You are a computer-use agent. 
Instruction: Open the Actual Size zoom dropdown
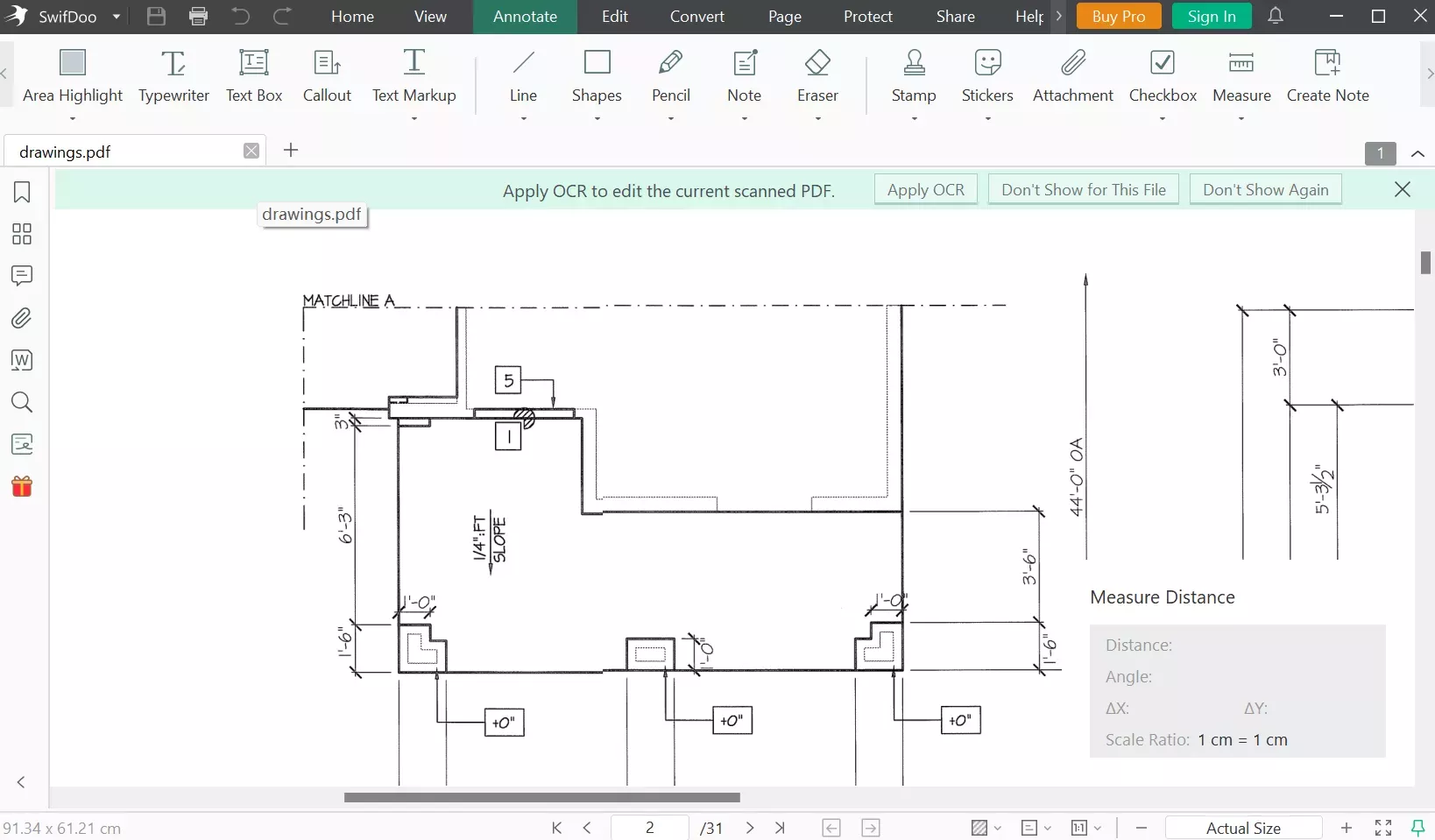pos(1243,828)
